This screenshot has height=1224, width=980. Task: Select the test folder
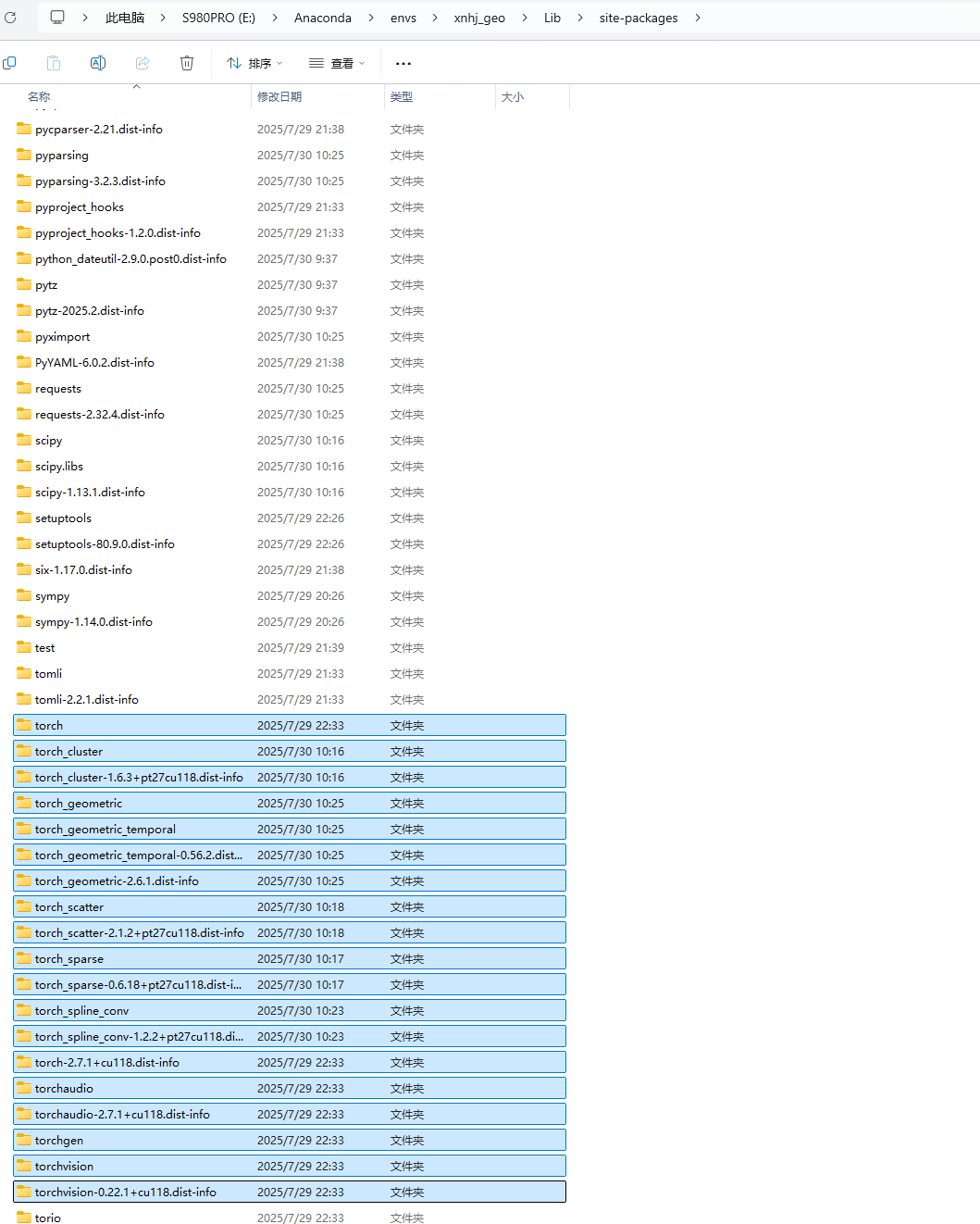click(290, 648)
